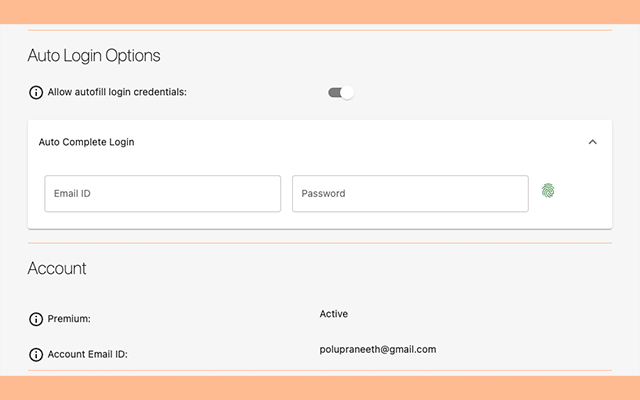The image size is (640, 400).
Task: Click the Premium label text
Action: [x=69, y=319]
